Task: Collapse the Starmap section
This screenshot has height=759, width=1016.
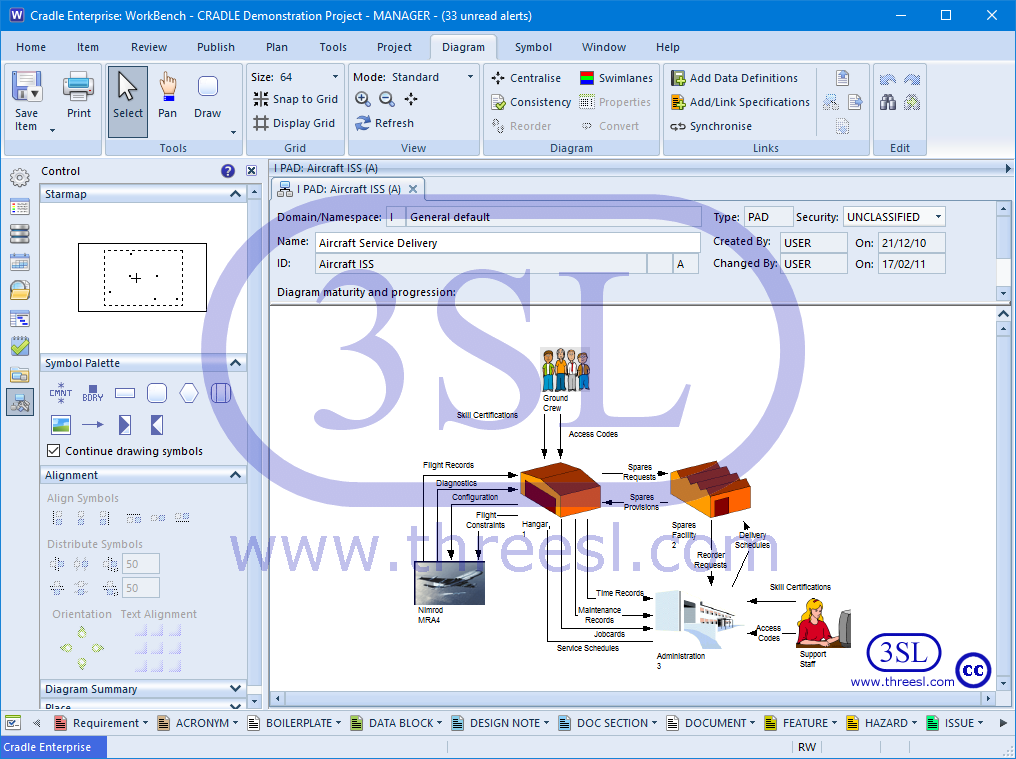Action: point(235,194)
